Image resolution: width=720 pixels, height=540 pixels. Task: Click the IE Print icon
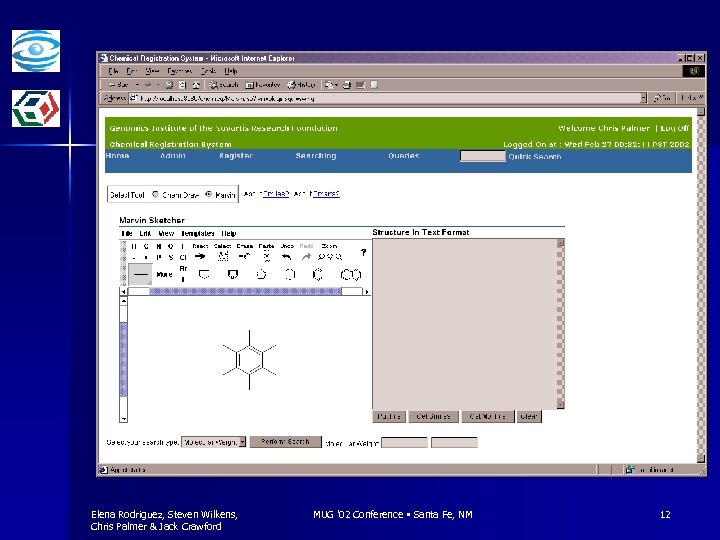click(347, 85)
